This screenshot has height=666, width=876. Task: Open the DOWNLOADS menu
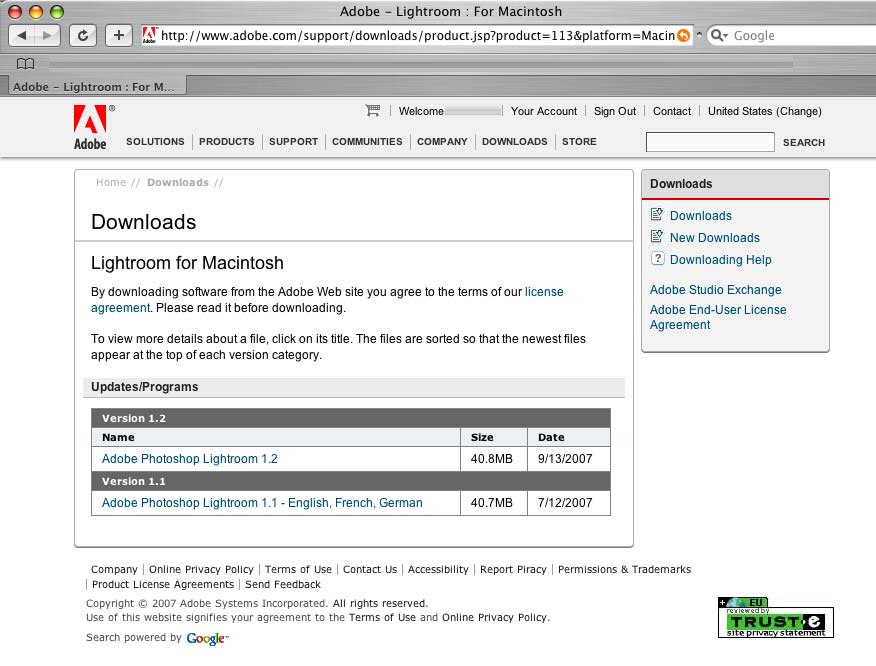click(515, 141)
